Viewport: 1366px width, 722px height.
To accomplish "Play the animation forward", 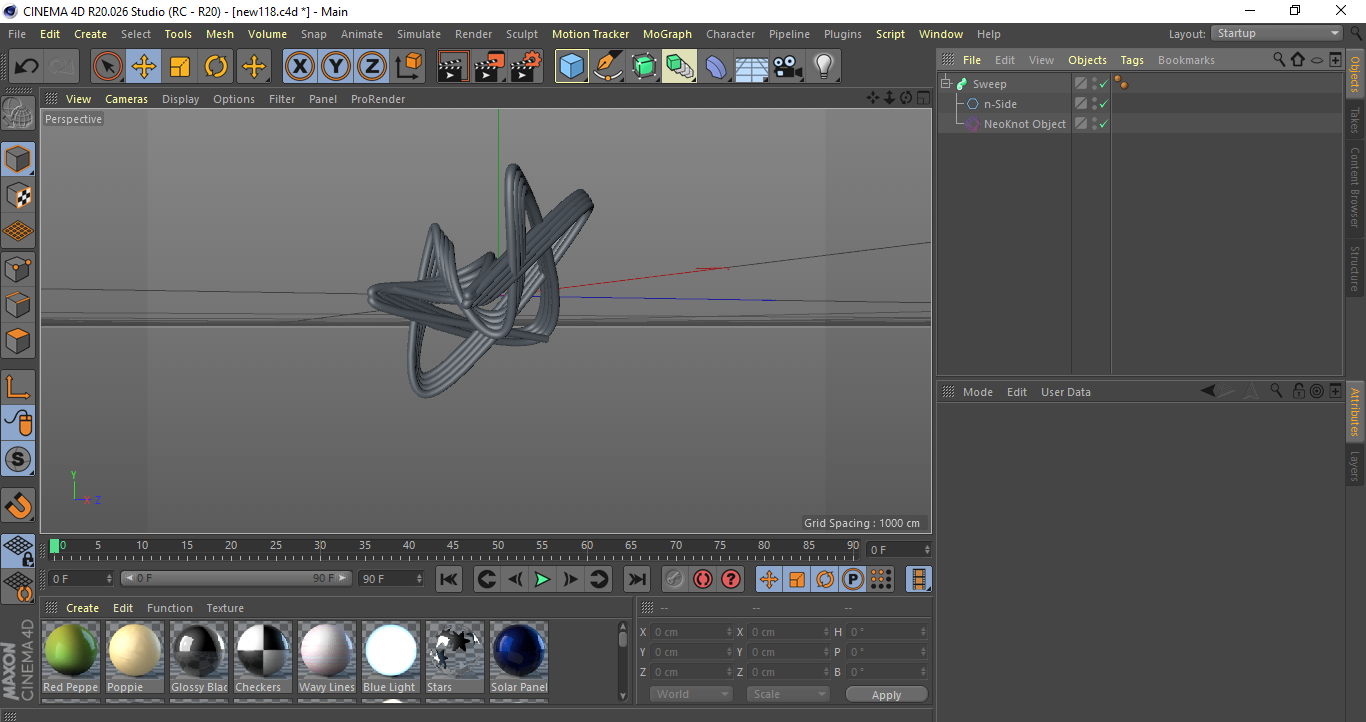I will [x=542, y=579].
